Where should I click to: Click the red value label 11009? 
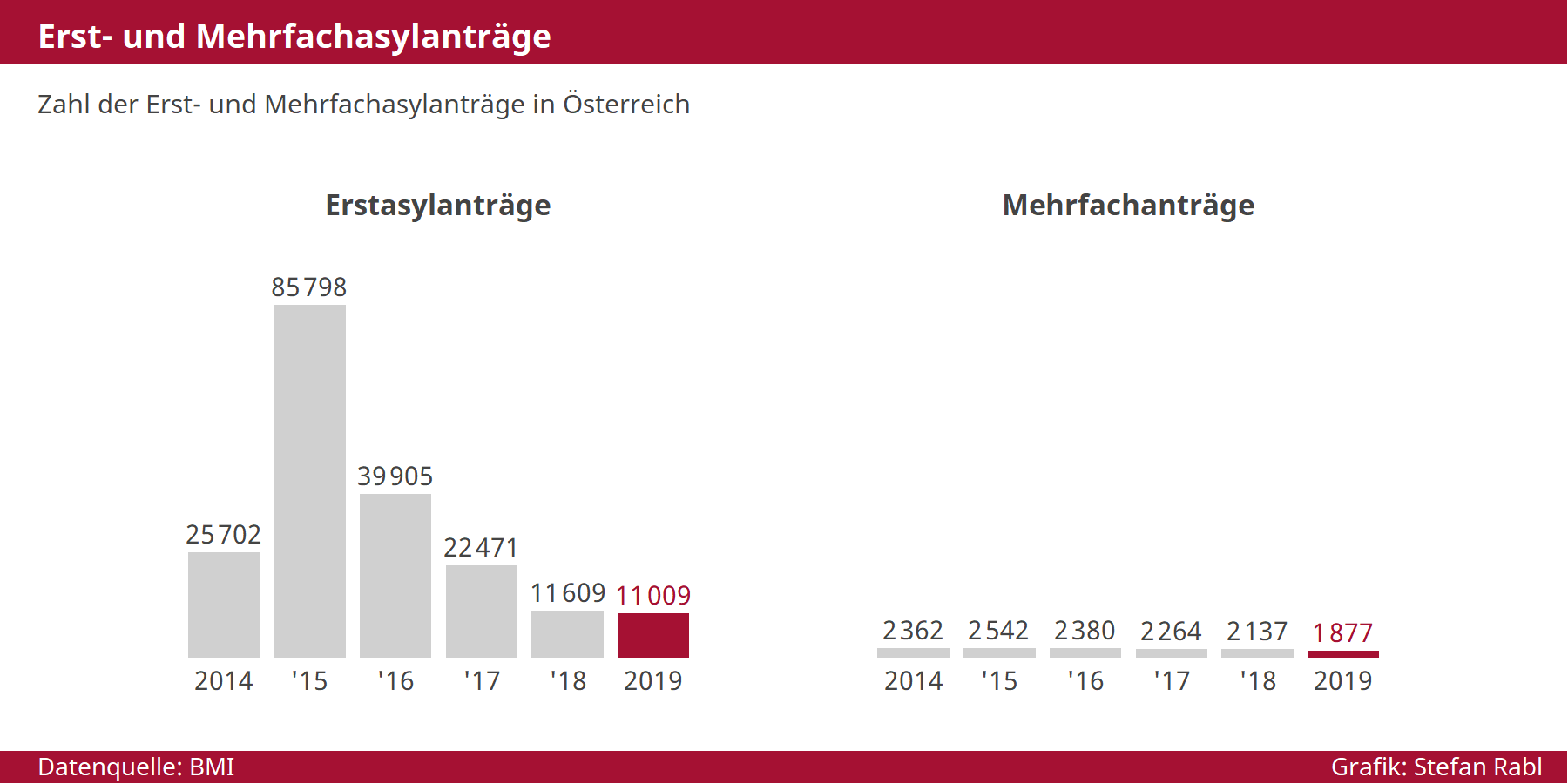click(653, 596)
